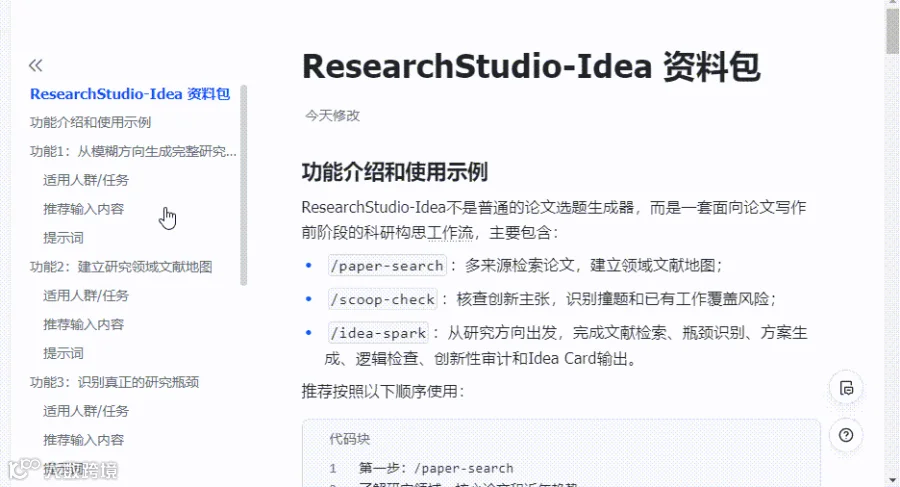Viewport: 900px width, 487px height.
Task: Go to 推荐输入内容 under 功能1
Action: [x=84, y=209]
